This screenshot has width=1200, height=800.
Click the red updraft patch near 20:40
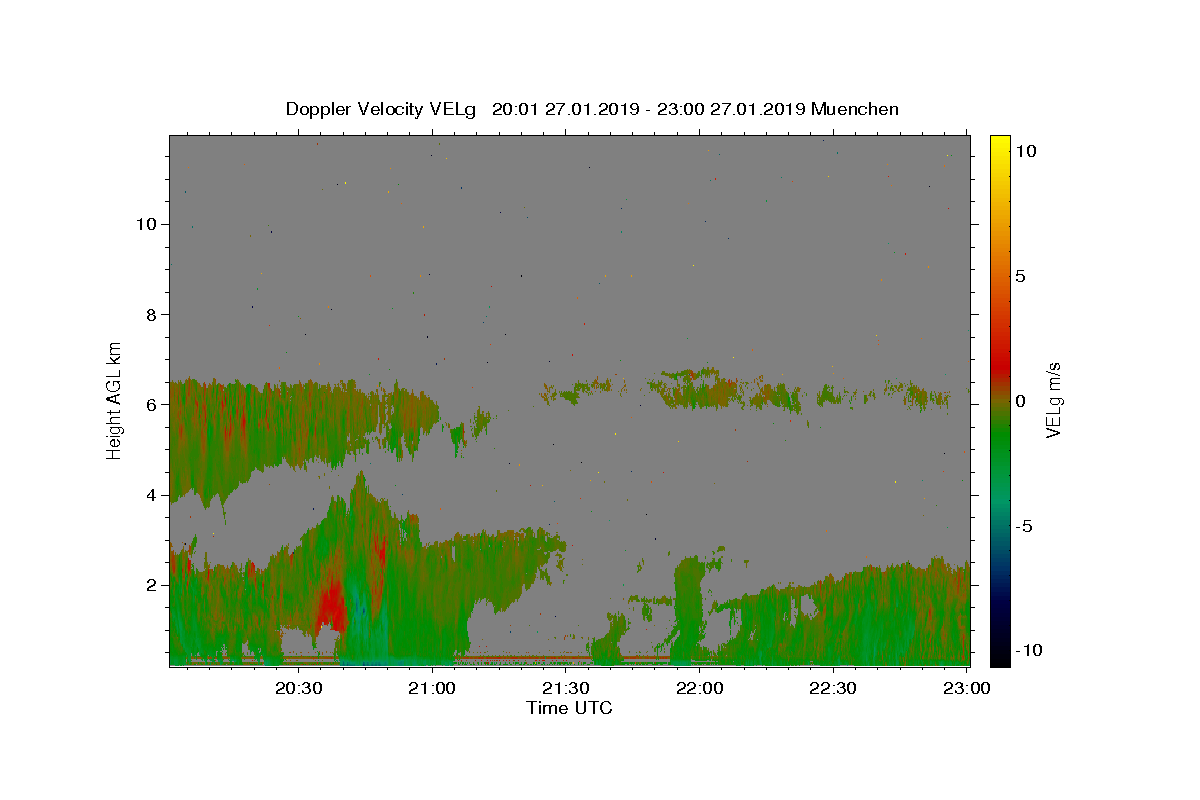click(331, 604)
